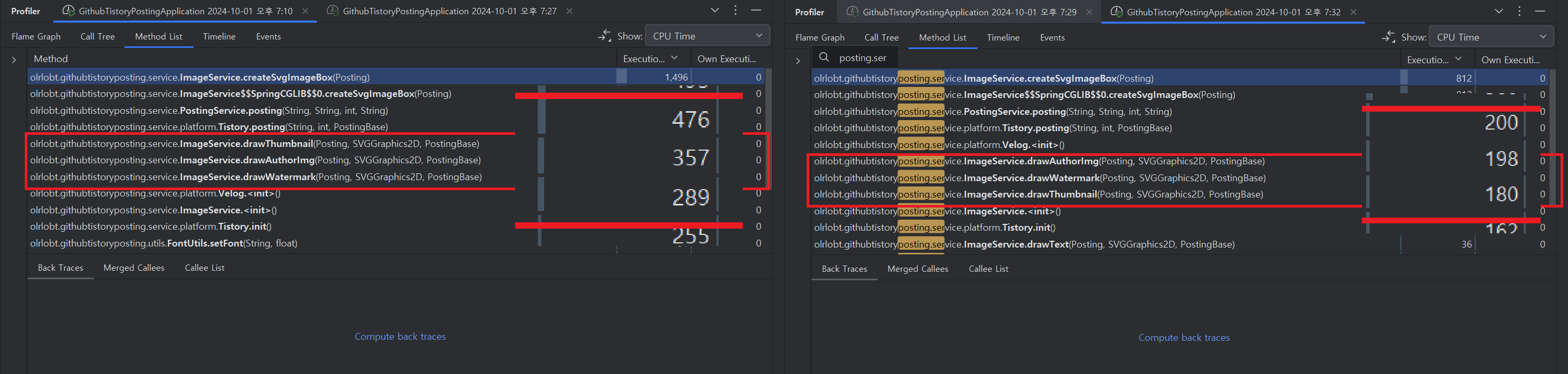Select drawText row showing 36
The height and width of the screenshot is (374, 1568).
[x=1179, y=244]
